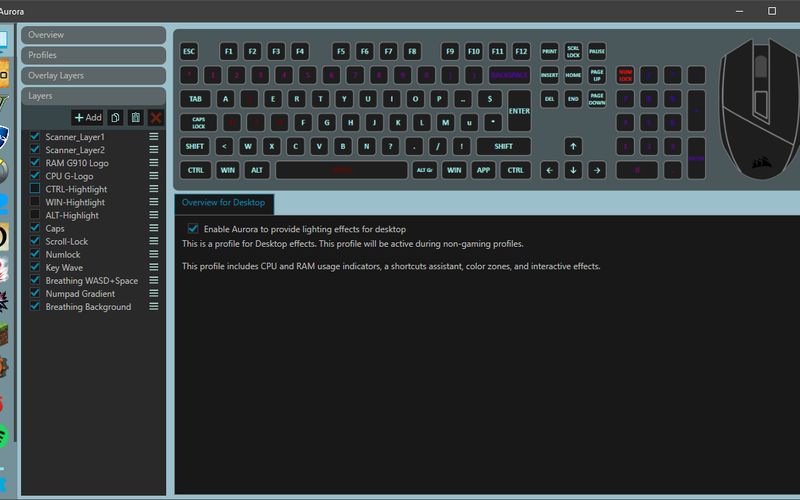Click the NUM LOCK key on the numpad
800x500 pixels.
tap(625, 76)
